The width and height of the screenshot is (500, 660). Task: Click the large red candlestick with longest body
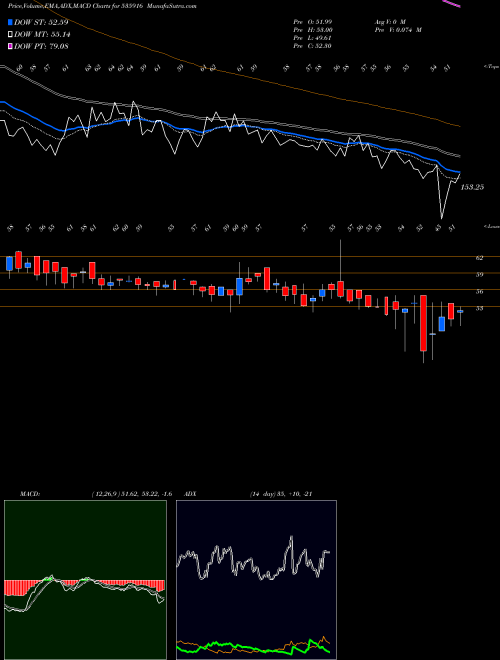(423, 323)
